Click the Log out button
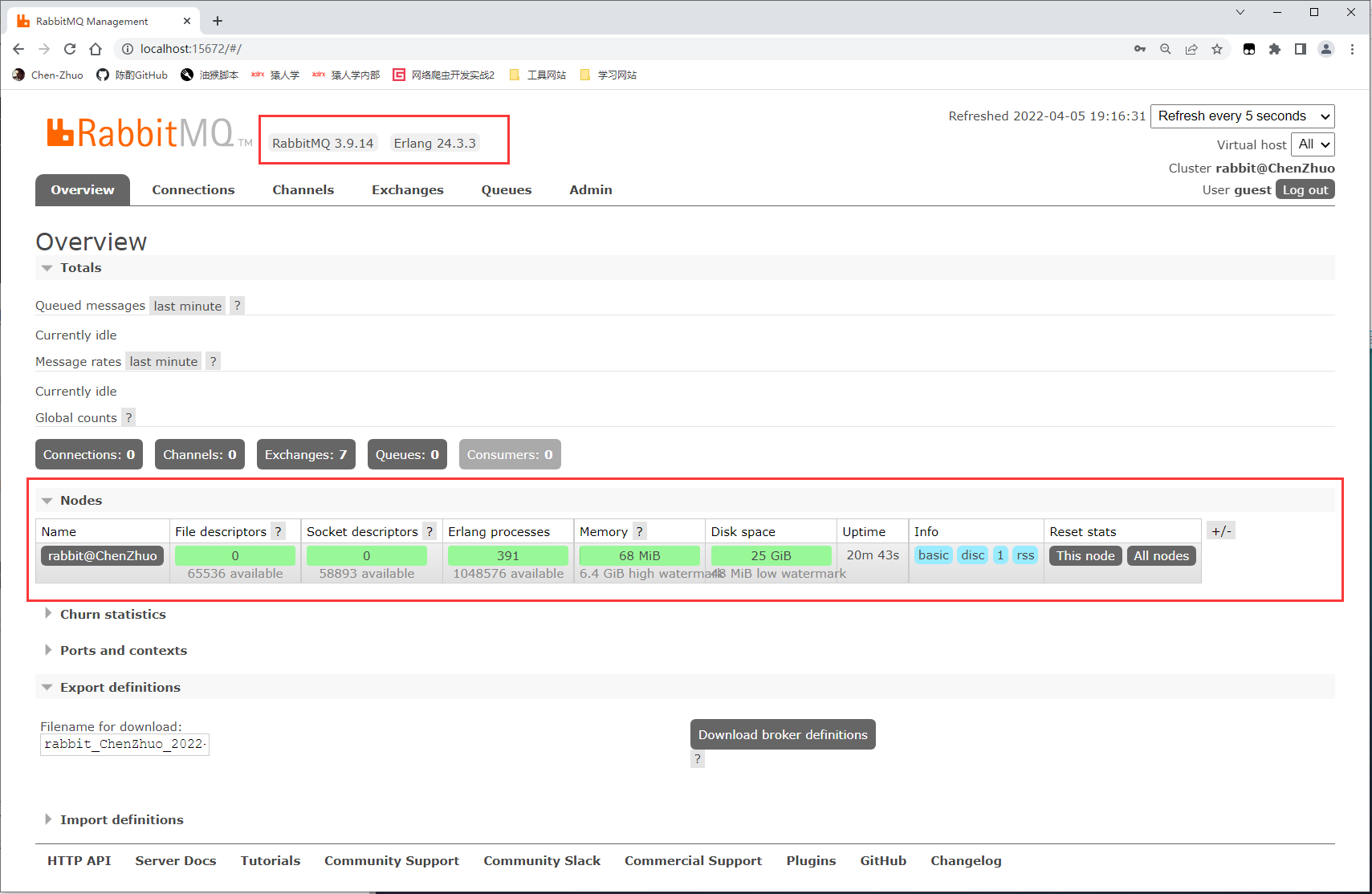The width and height of the screenshot is (1372, 894). coord(1305,189)
